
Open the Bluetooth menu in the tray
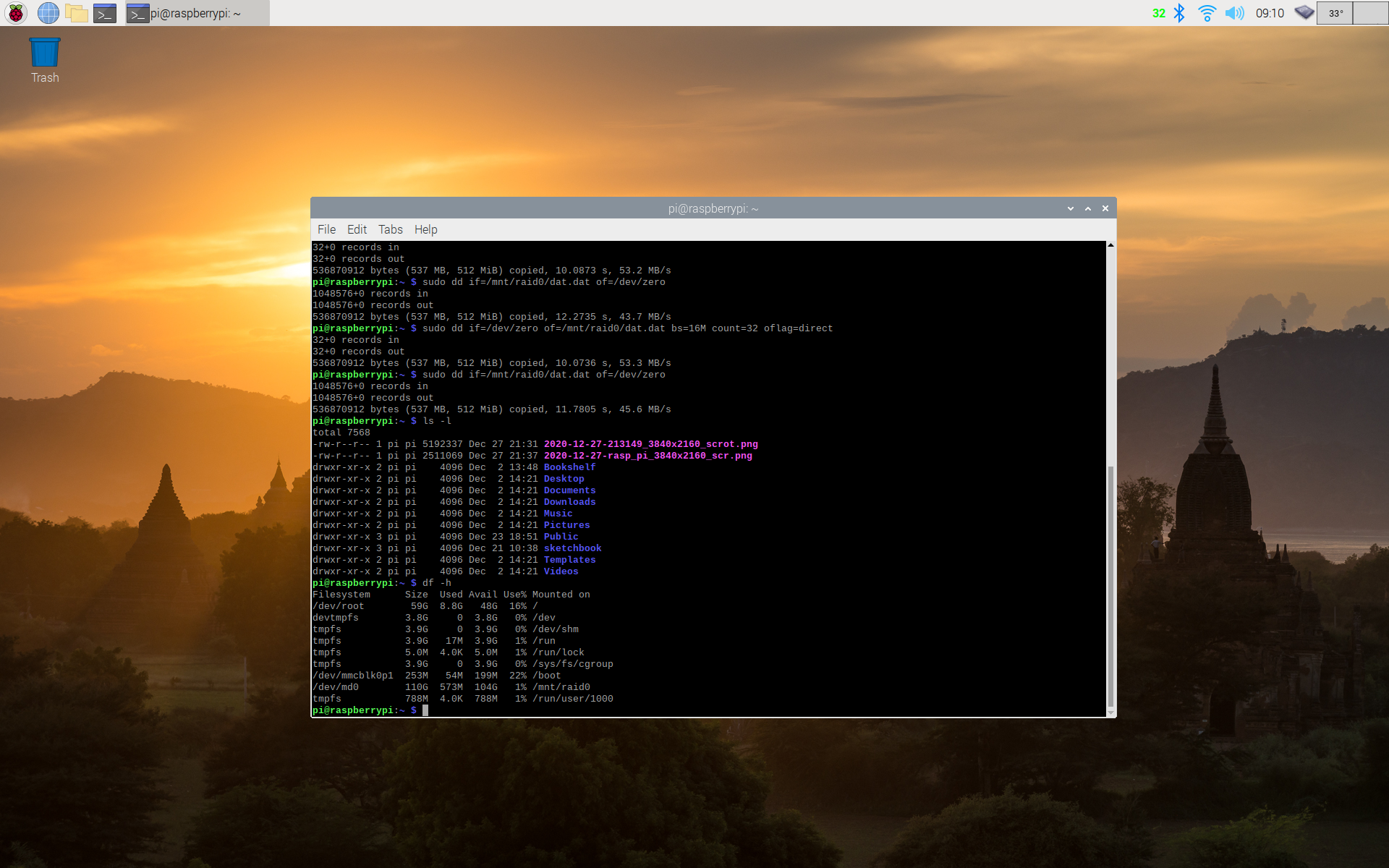[1179, 13]
